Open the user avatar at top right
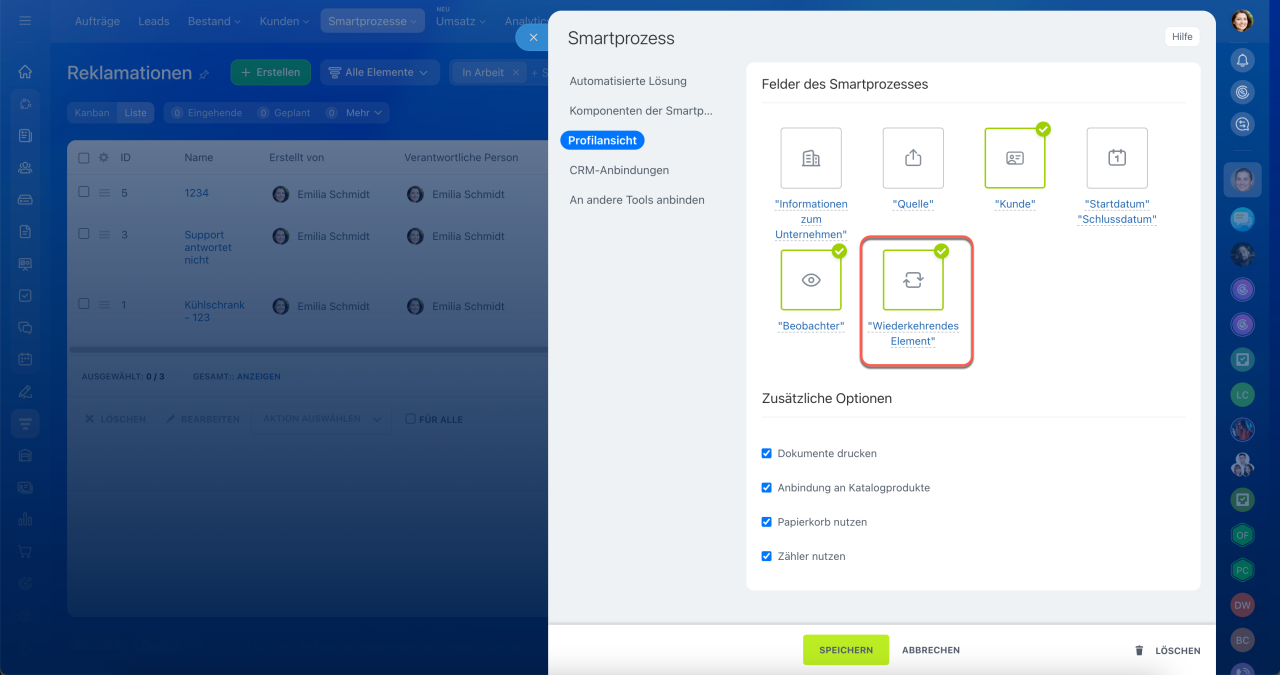Image resolution: width=1280 pixels, height=675 pixels. (x=1242, y=20)
